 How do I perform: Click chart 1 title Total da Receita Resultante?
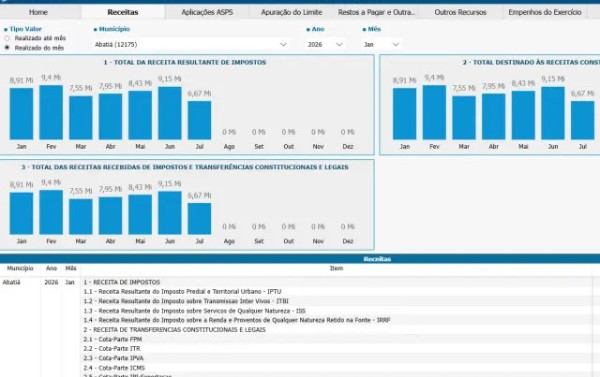pyautogui.click(x=185, y=62)
